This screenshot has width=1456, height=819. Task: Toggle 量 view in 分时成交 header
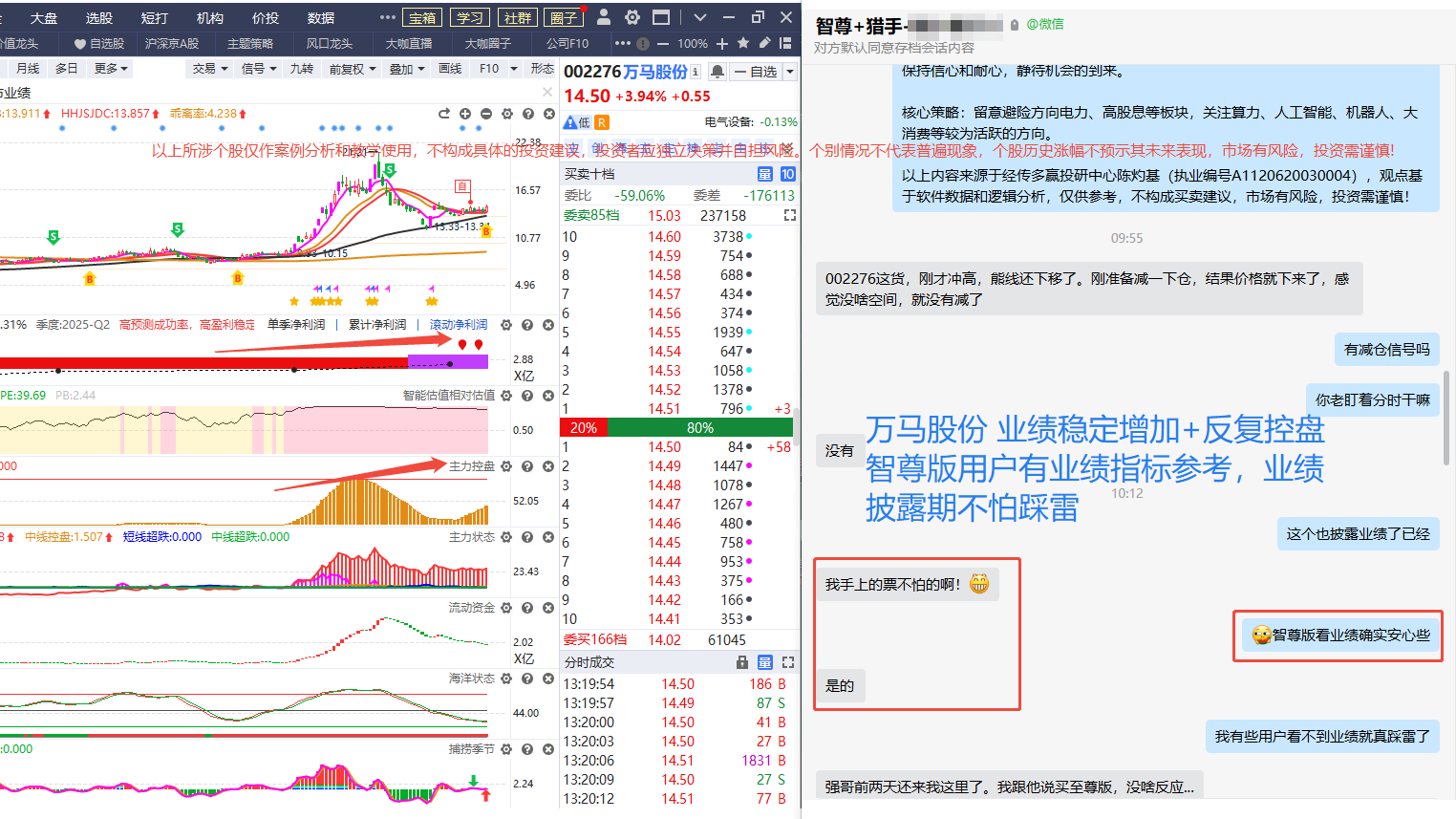tap(764, 662)
